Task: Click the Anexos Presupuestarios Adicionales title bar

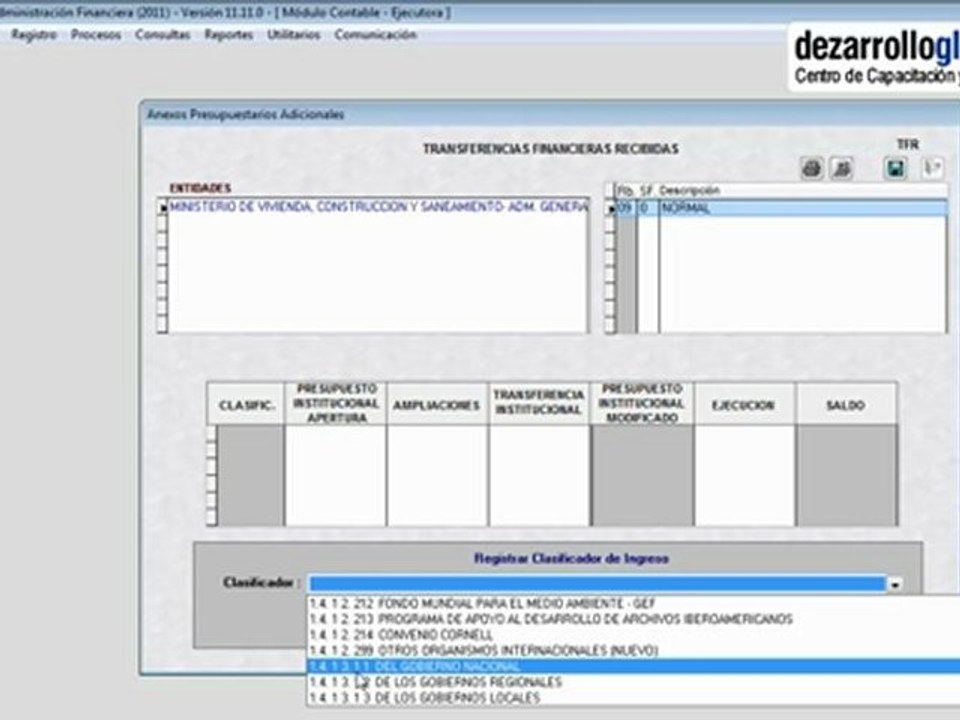Action: click(550, 114)
